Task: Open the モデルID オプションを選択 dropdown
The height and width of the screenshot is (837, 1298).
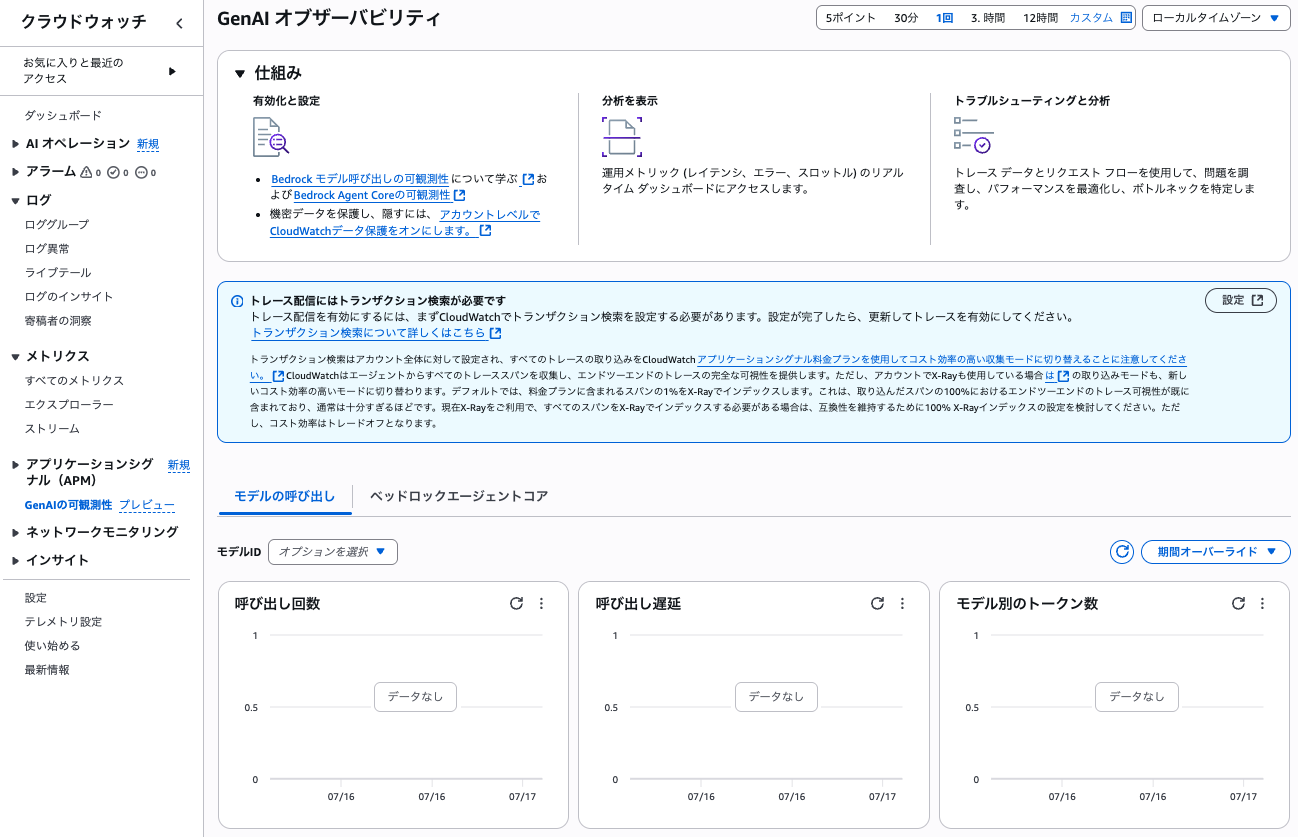Action: pyautogui.click(x=333, y=552)
